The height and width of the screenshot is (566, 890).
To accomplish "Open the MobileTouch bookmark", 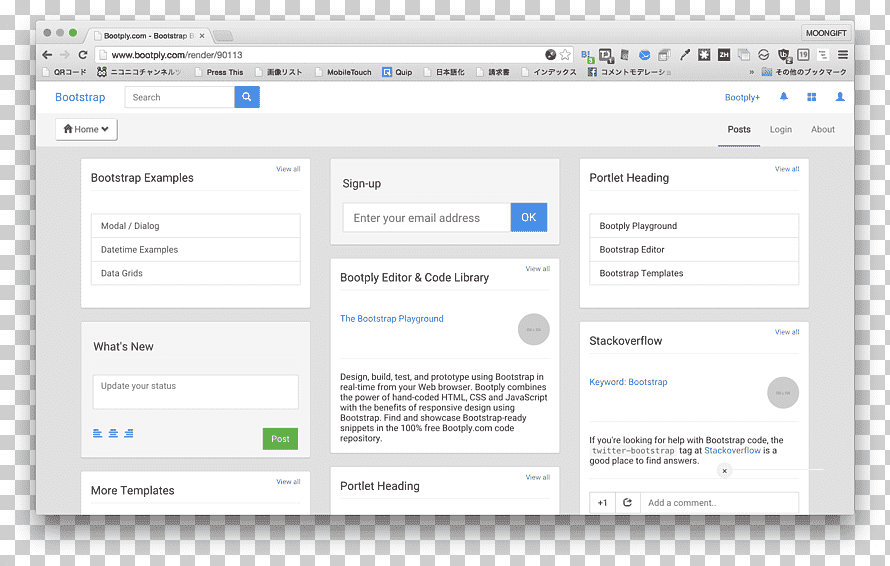I will tap(343, 72).
